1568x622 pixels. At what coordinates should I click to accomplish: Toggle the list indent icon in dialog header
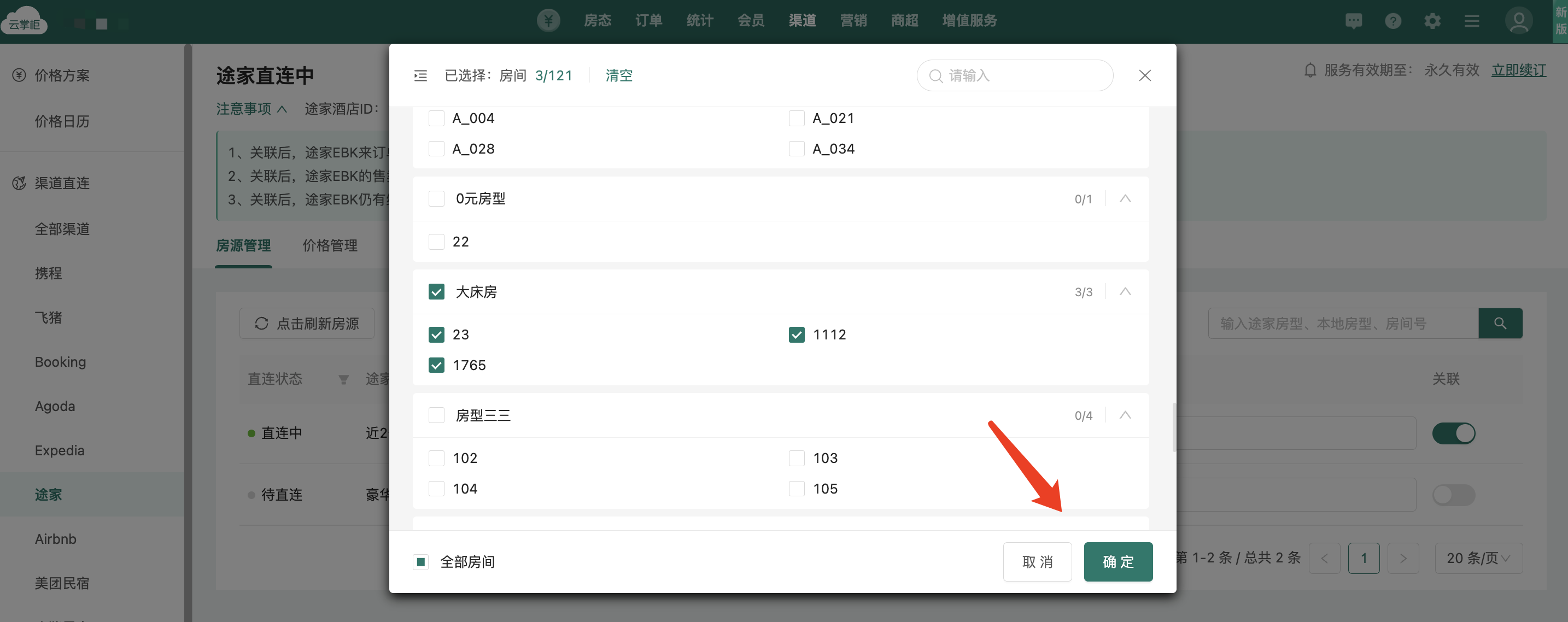[420, 75]
